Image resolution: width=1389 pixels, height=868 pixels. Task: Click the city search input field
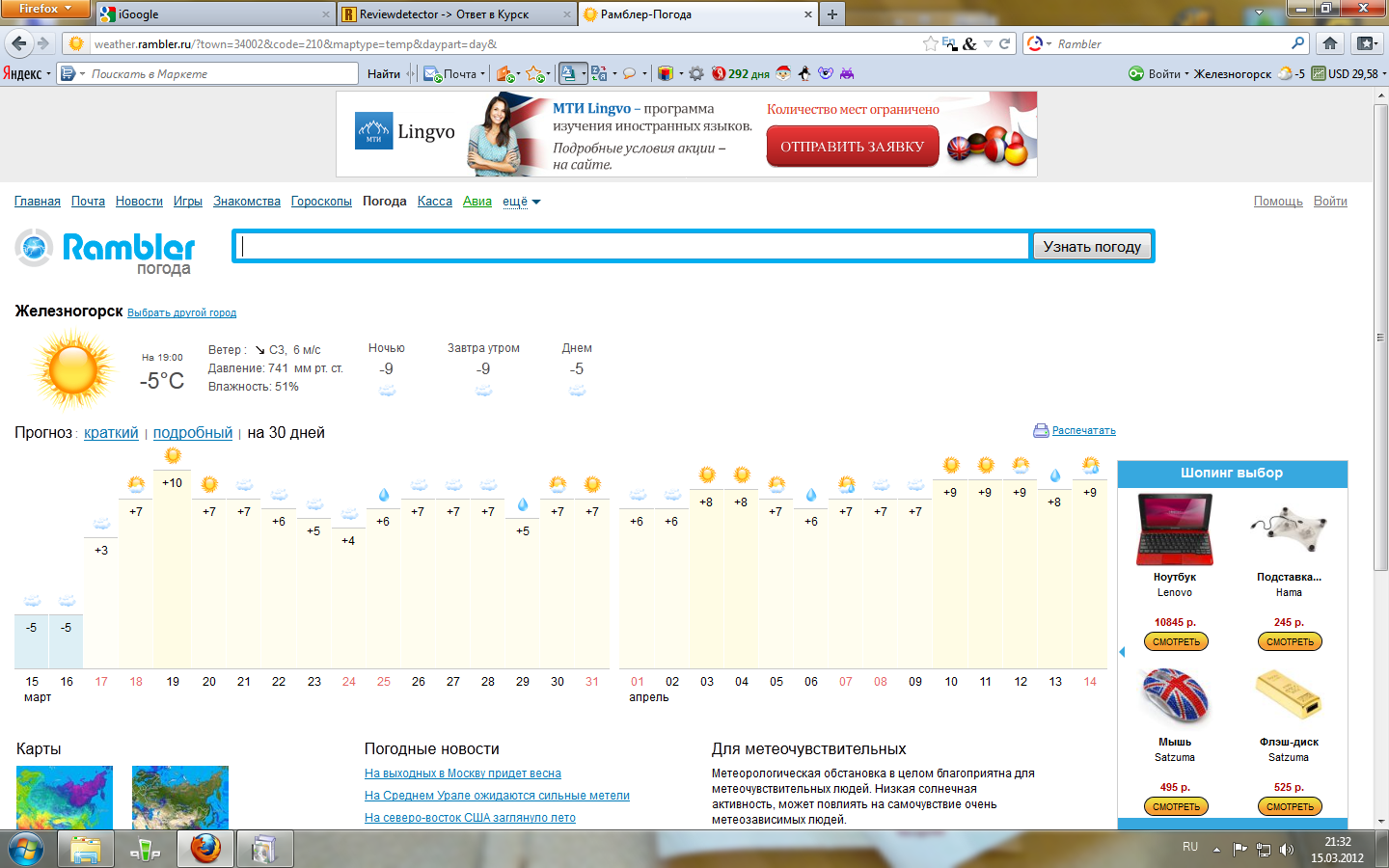coord(634,247)
